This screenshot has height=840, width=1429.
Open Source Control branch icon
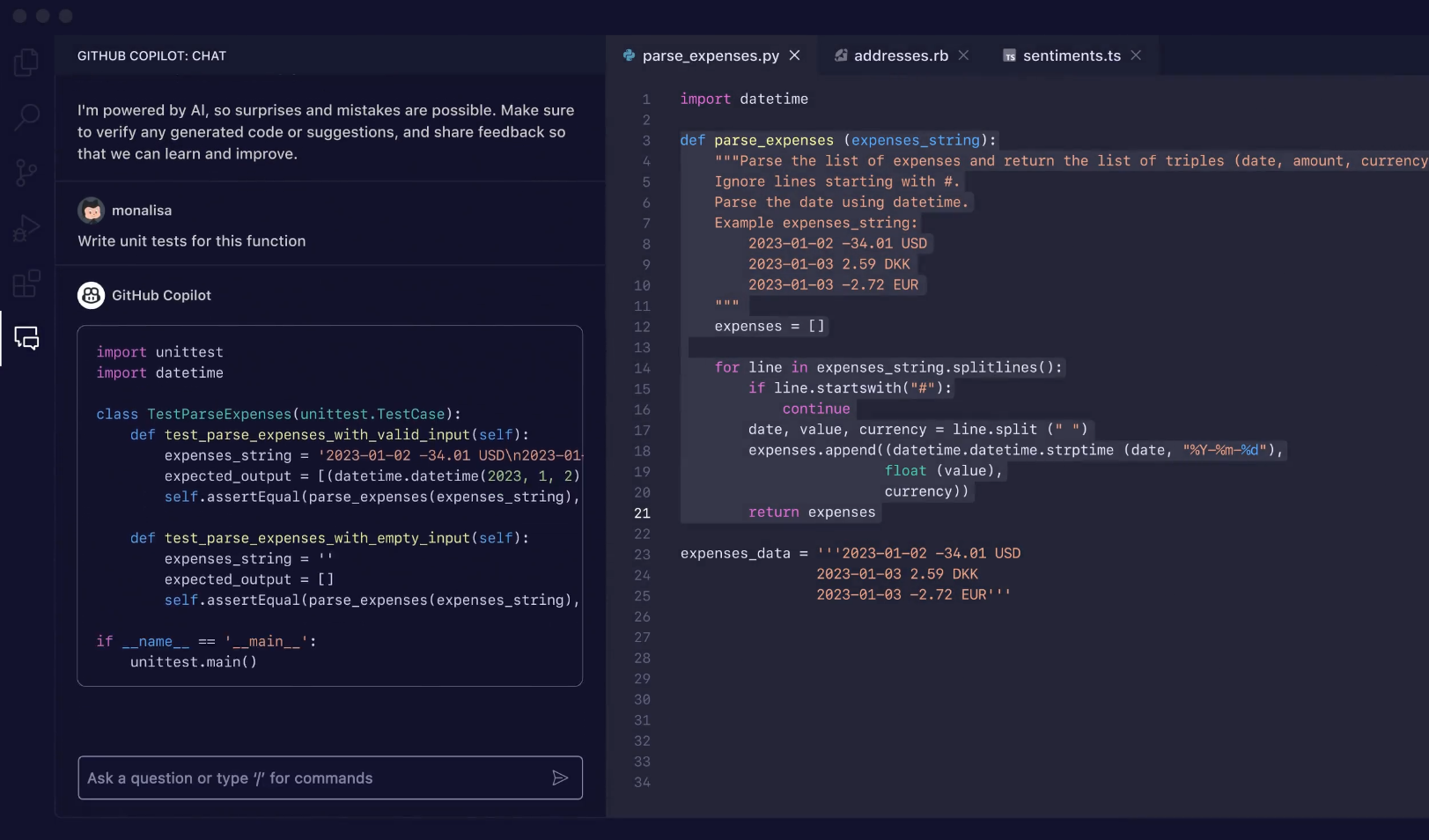click(x=26, y=173)
